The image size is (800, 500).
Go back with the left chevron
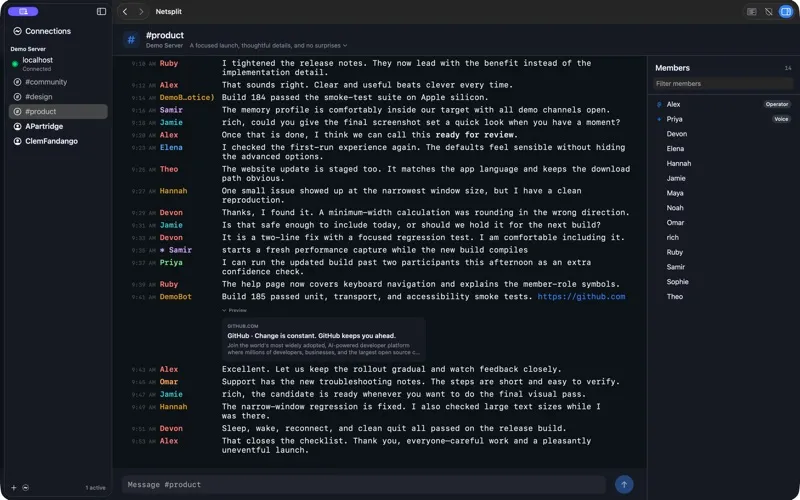pos(125,11)
